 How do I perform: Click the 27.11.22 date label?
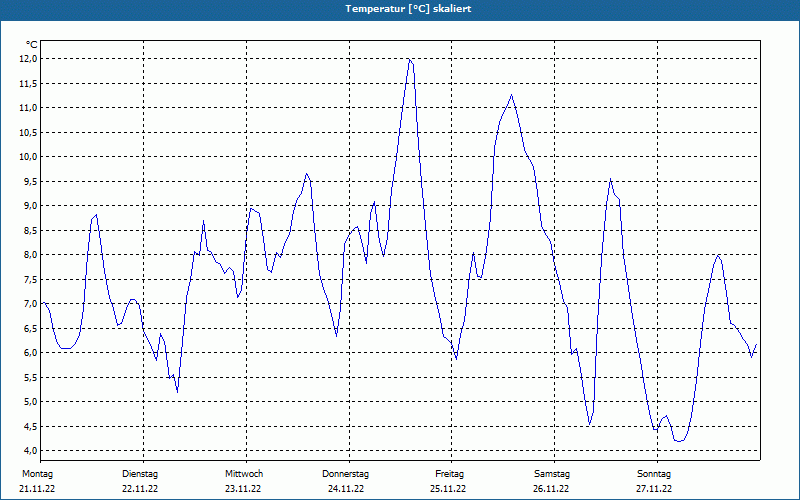(x=654, y=489)
